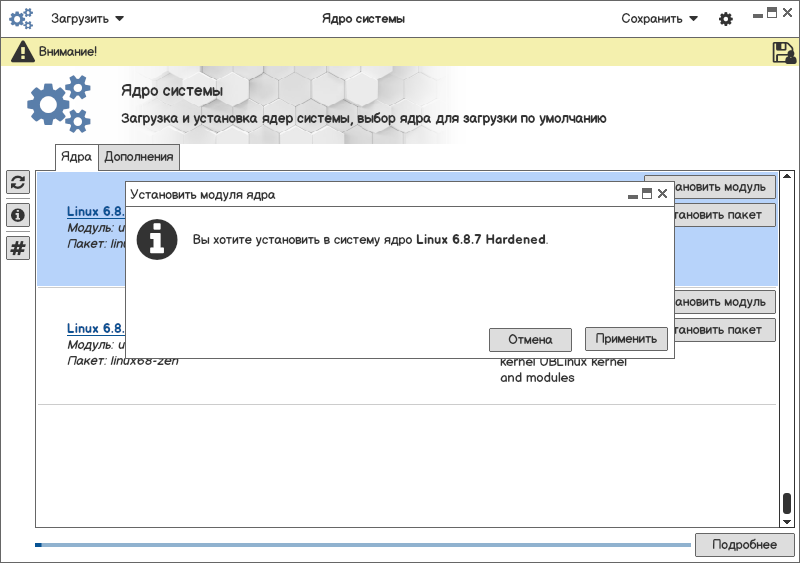Click the Внимание! warning text
800x563 pixels.
(x=68, y=52)
